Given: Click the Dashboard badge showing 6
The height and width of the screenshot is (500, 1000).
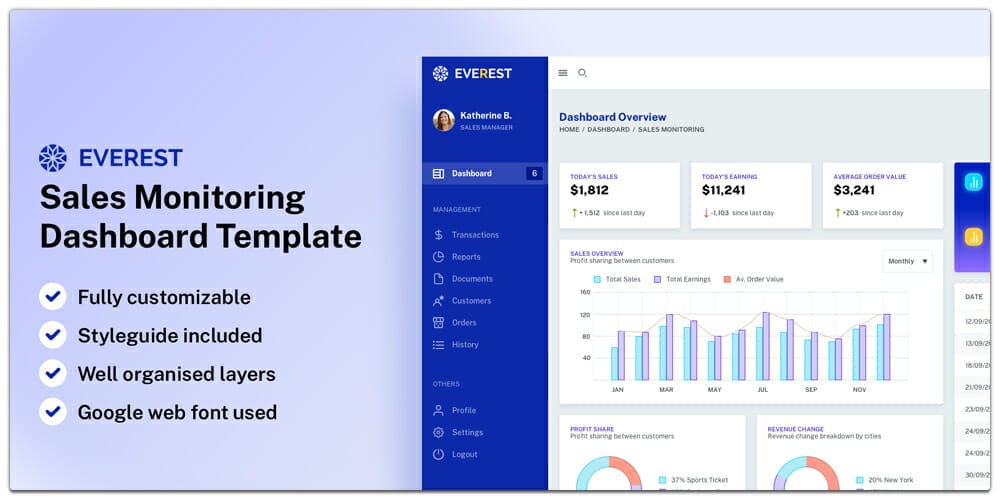Looking at the screenshot, I should pyautogui.click(x=534, y=173).
